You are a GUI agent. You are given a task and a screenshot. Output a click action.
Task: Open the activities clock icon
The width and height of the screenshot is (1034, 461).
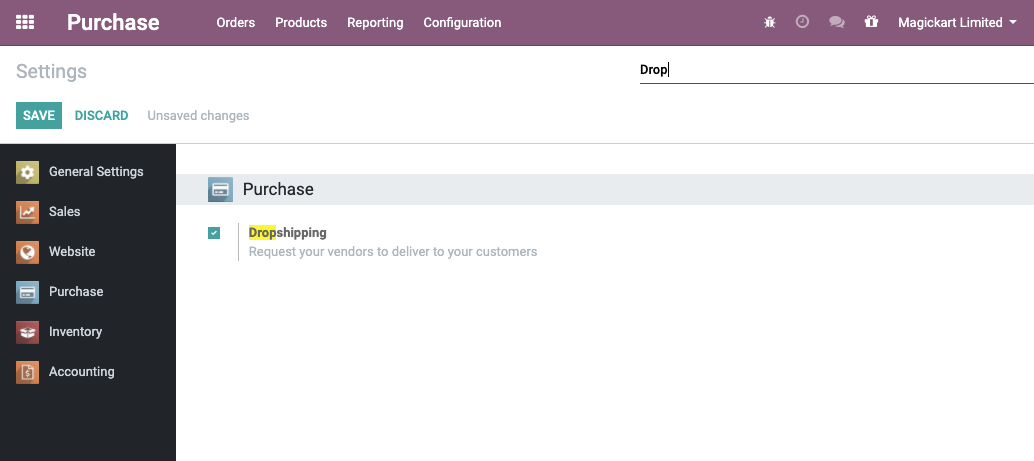[x=802, y=22]
